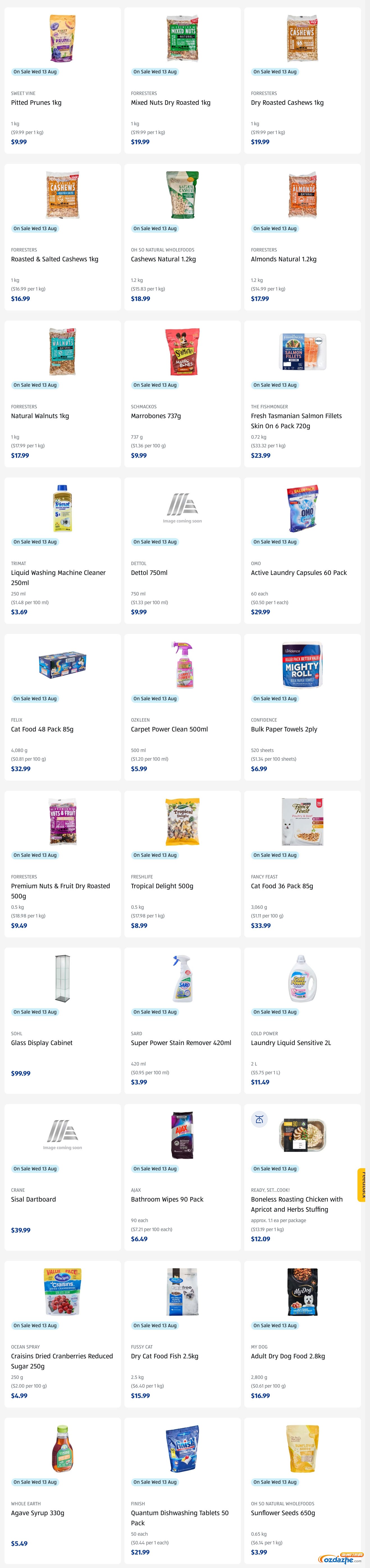
Task: Open the Sisal Dartboard image placeholder
Action: pyautogui.click(x=62, y=1135)
